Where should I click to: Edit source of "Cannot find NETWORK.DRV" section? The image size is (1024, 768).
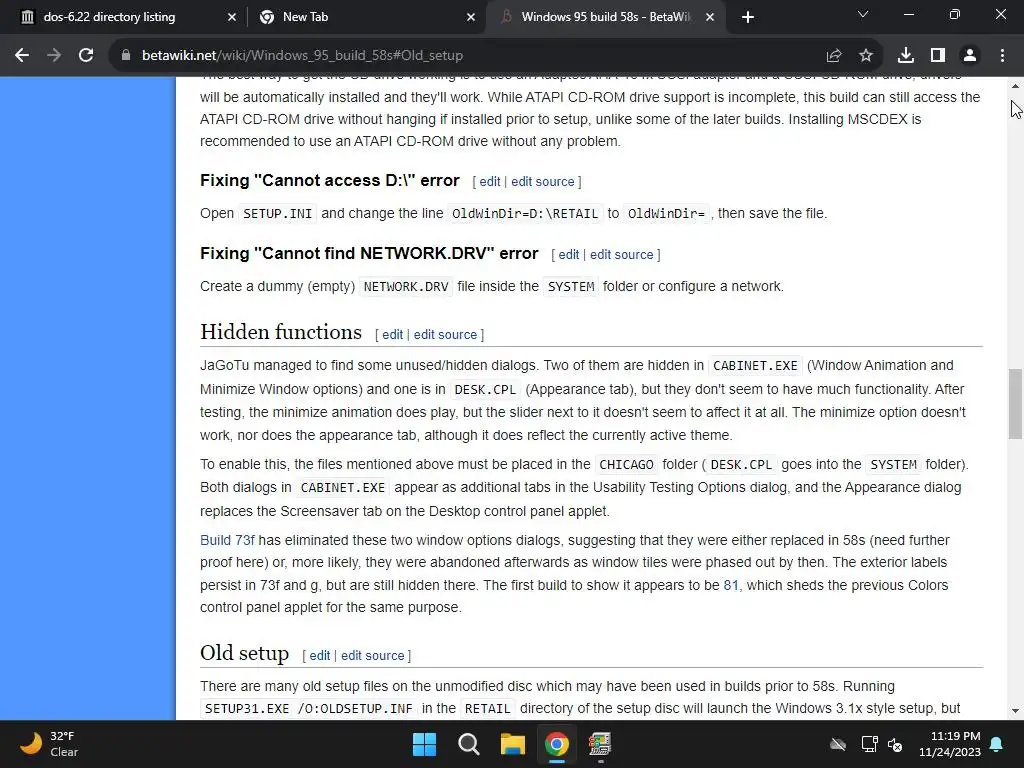pos(622,255)
